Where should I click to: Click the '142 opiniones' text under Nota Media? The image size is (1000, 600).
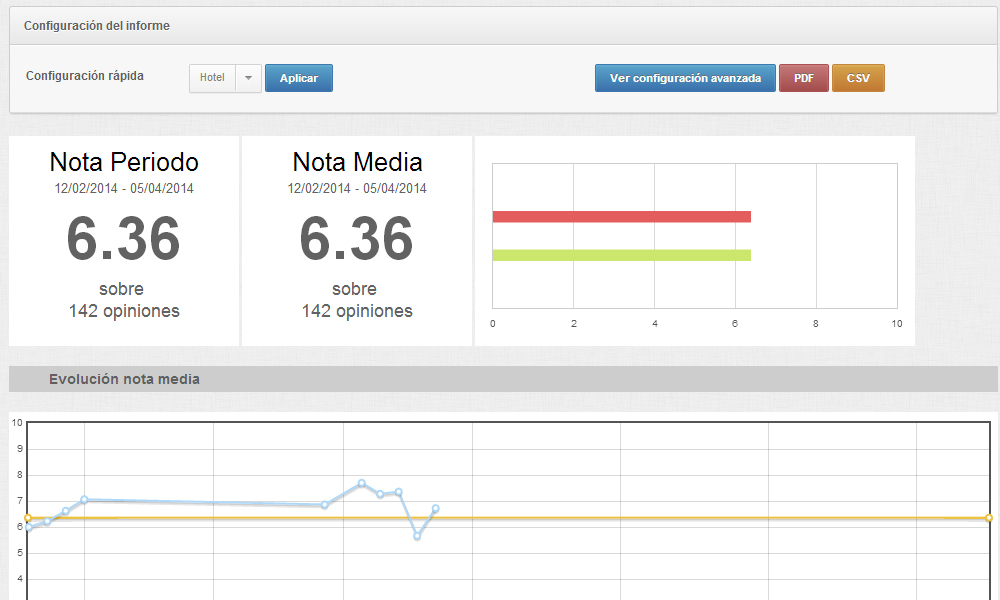pos(357,311)
